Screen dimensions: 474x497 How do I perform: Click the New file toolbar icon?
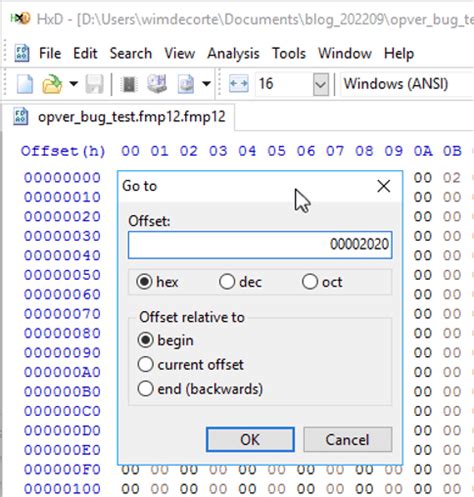pos(25,84)
